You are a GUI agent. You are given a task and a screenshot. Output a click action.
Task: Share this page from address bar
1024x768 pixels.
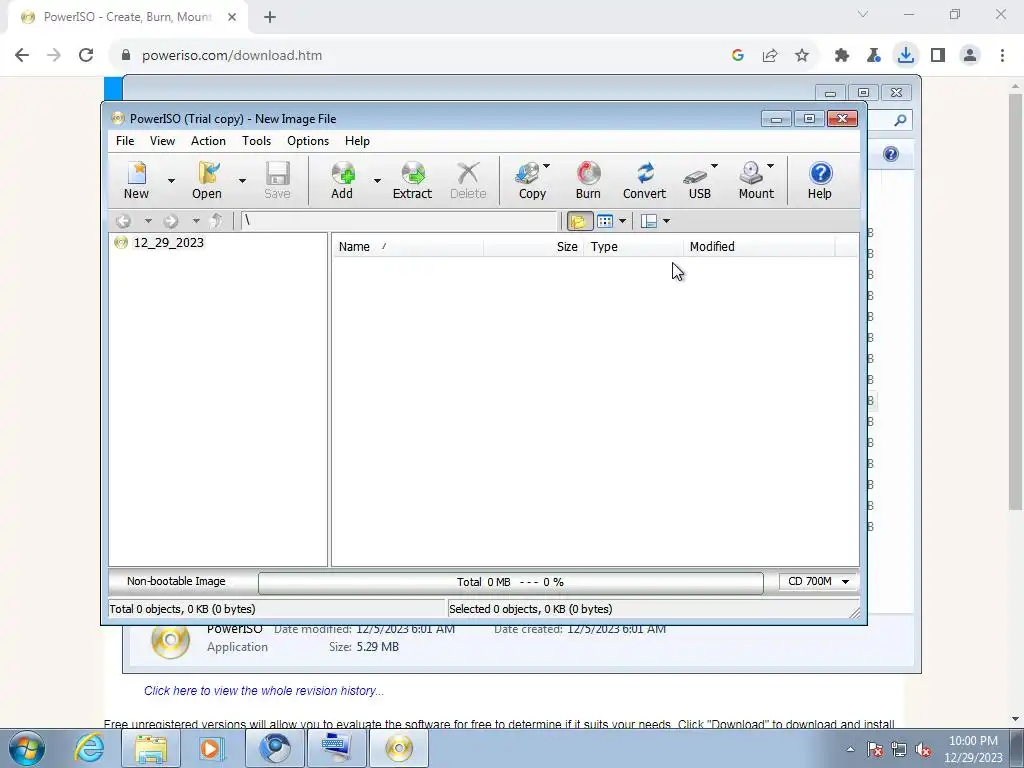770,56
